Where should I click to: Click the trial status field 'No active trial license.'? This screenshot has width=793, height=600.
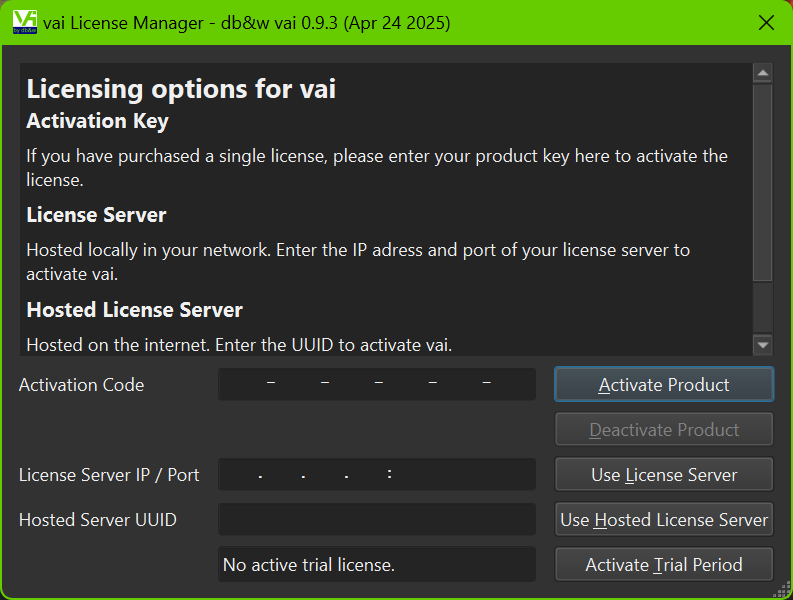[x=377, y=564]
